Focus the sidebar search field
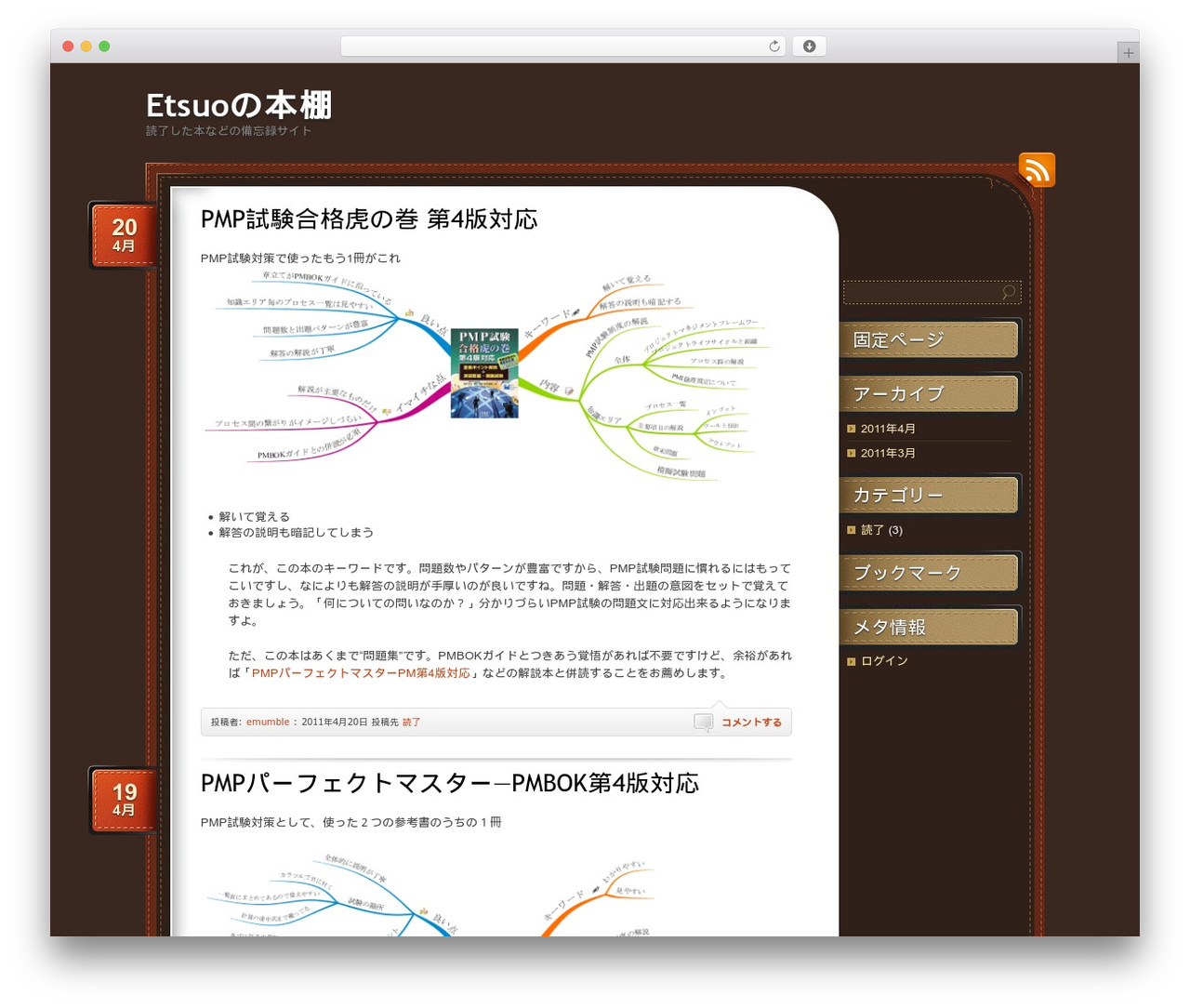This screenshot has height=1008, width=1190. [x=932, y=293]
